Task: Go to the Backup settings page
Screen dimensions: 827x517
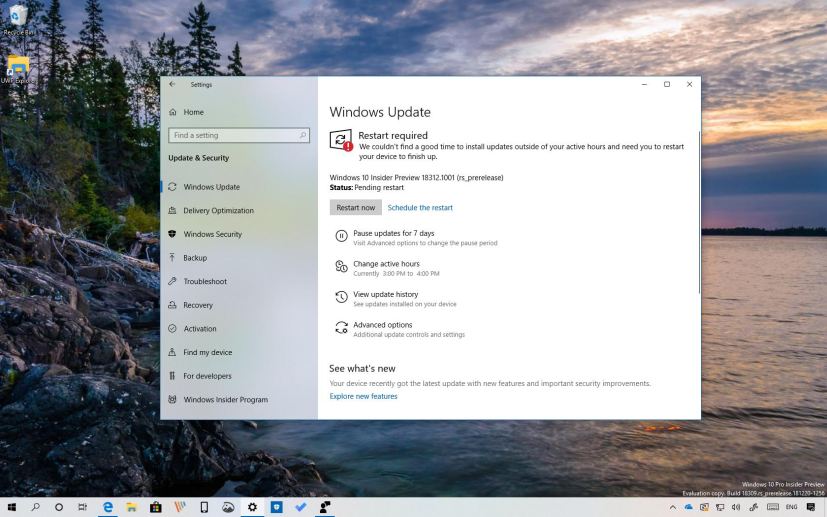Action: tap(195, 258)
